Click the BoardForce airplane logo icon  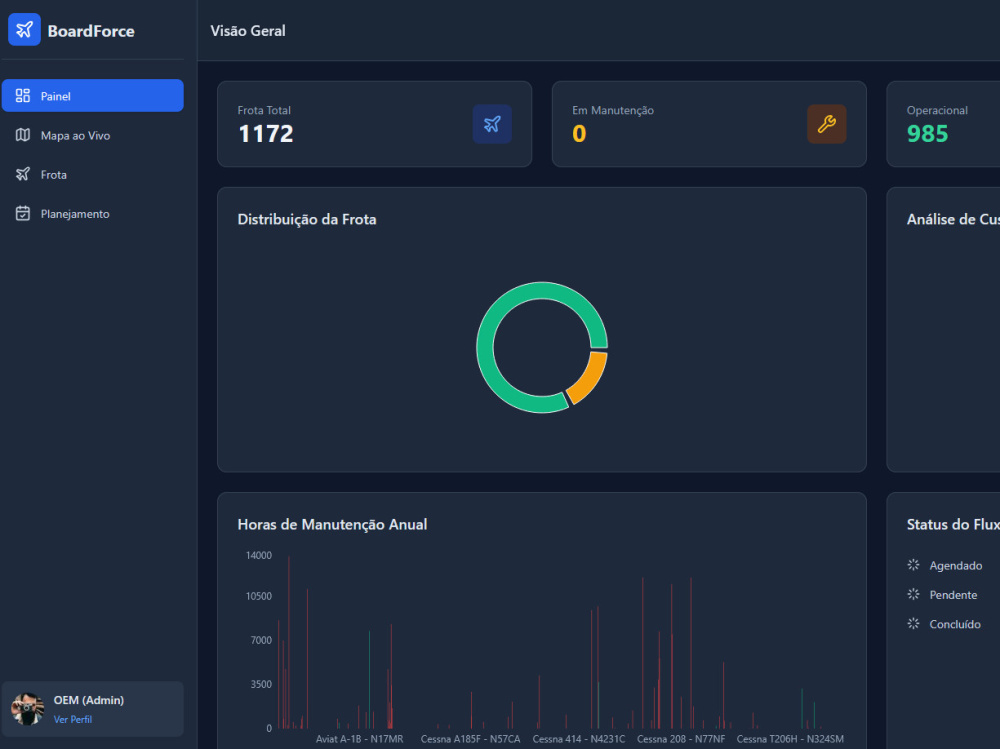[24, 29]
